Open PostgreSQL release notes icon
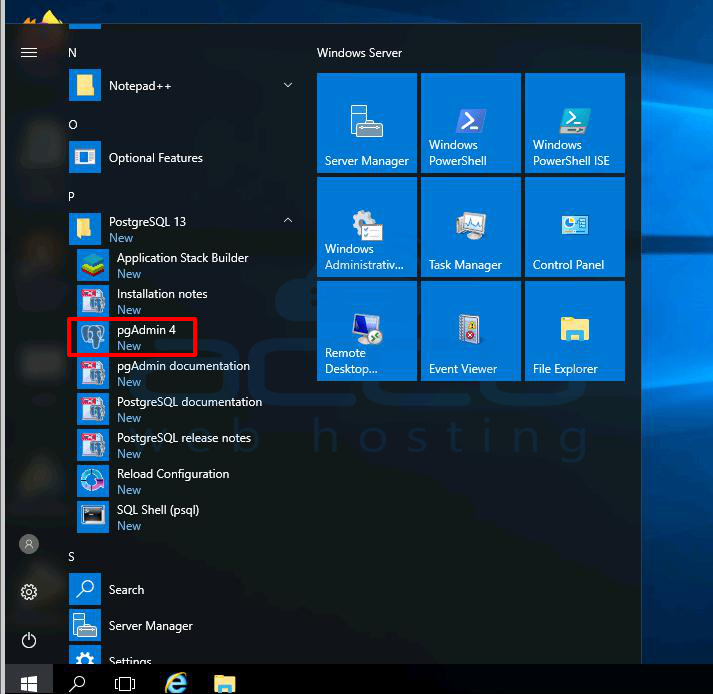This screenshot has width=713, height=694. point(93,445)
